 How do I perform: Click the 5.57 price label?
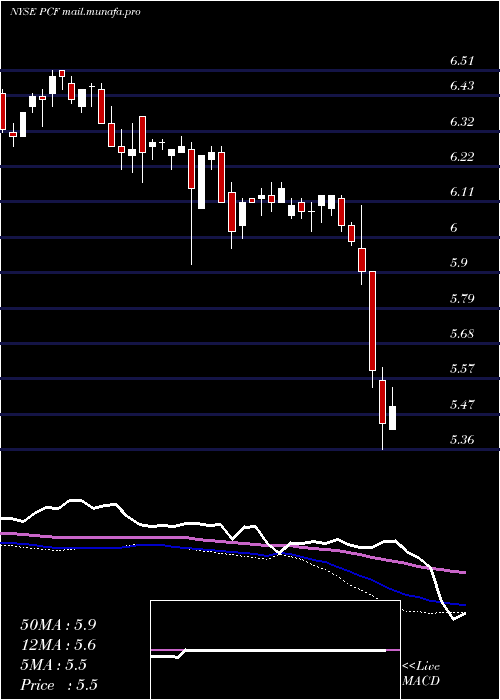point(461,369)
